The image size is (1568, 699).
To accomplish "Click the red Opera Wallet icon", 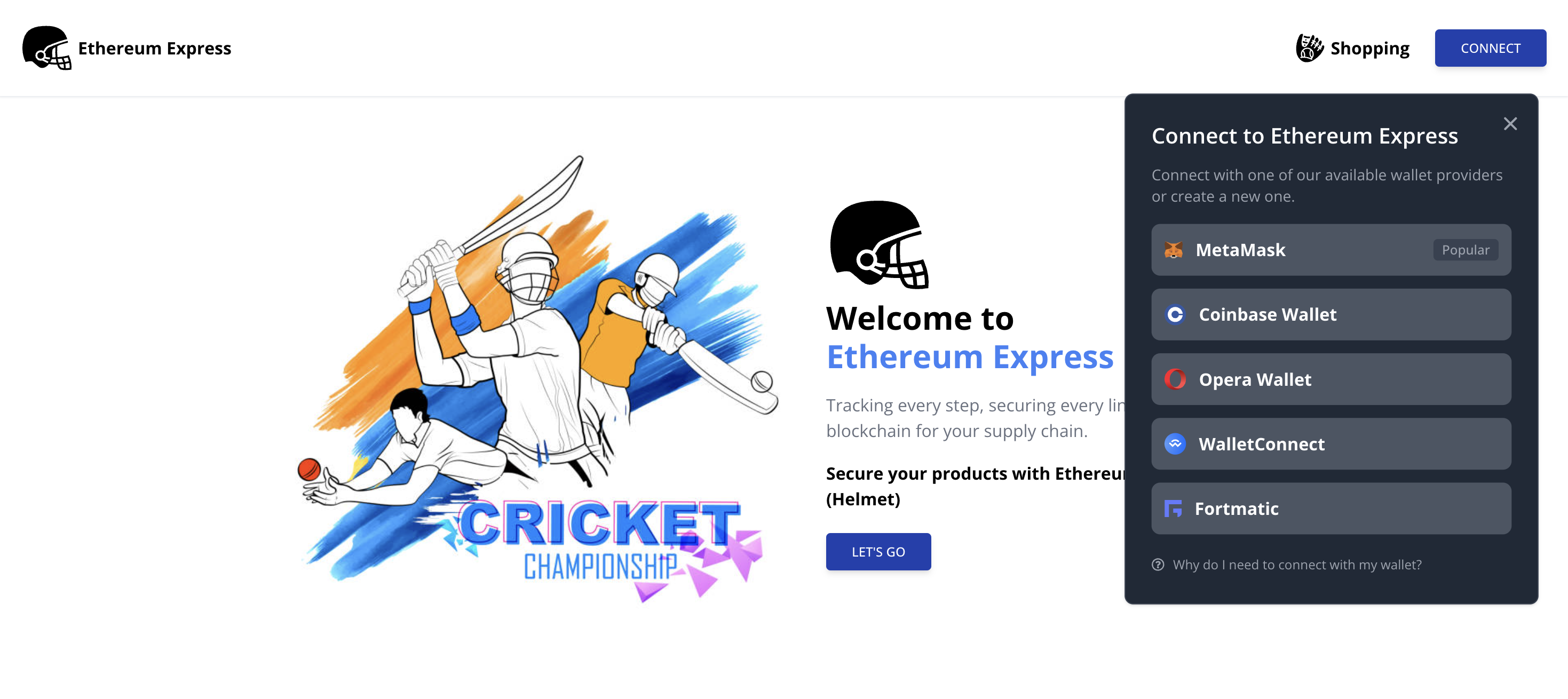I will coord(1175,379).
